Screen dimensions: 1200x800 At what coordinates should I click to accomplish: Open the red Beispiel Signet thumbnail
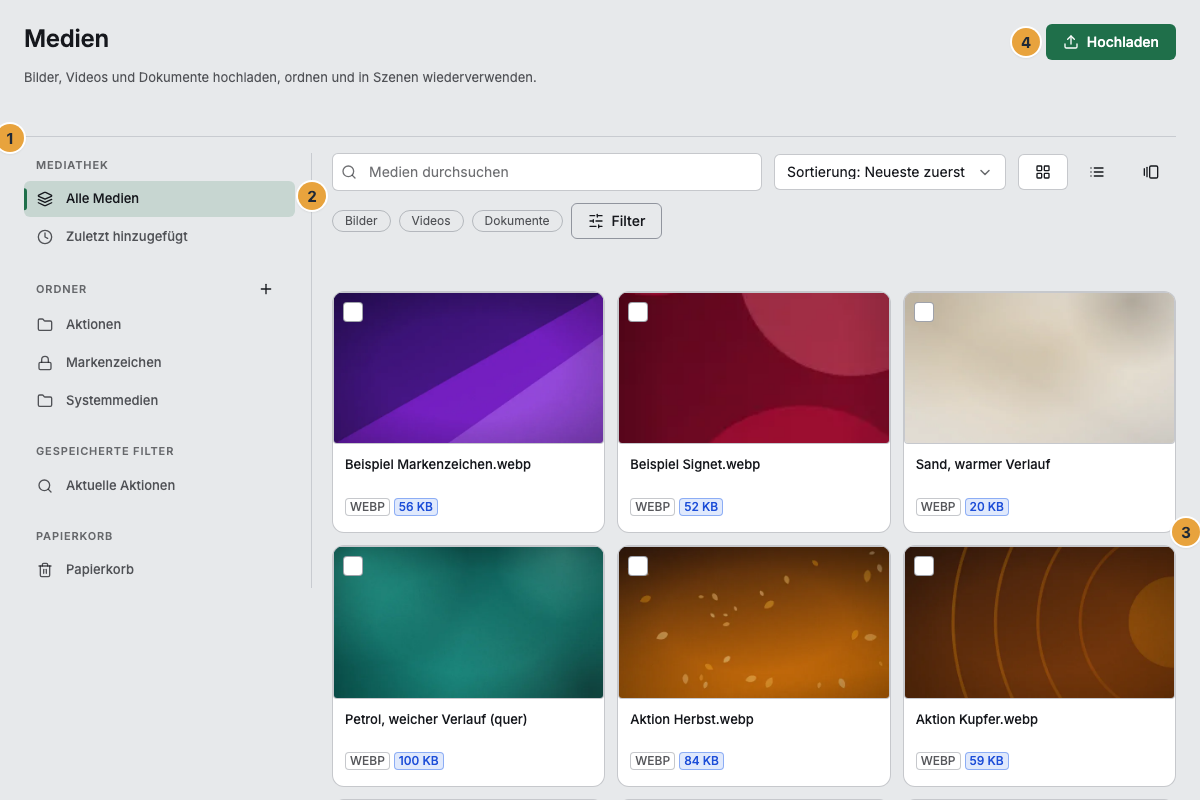click(754, 368)
